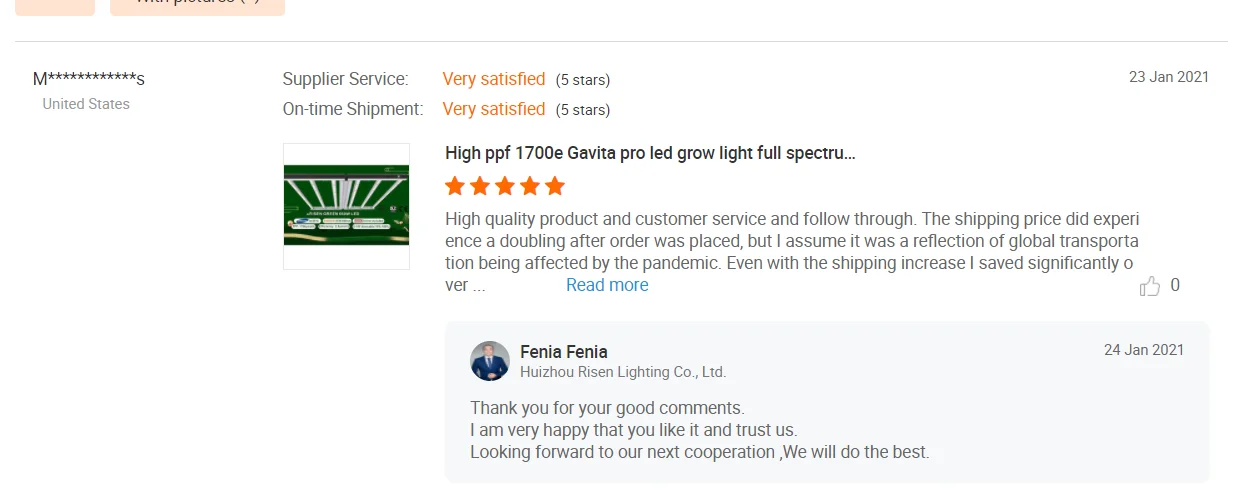This screenshot has height=499, width=1242.
Task: Click the helpful vote count 0
Action: click(1175, 285)
